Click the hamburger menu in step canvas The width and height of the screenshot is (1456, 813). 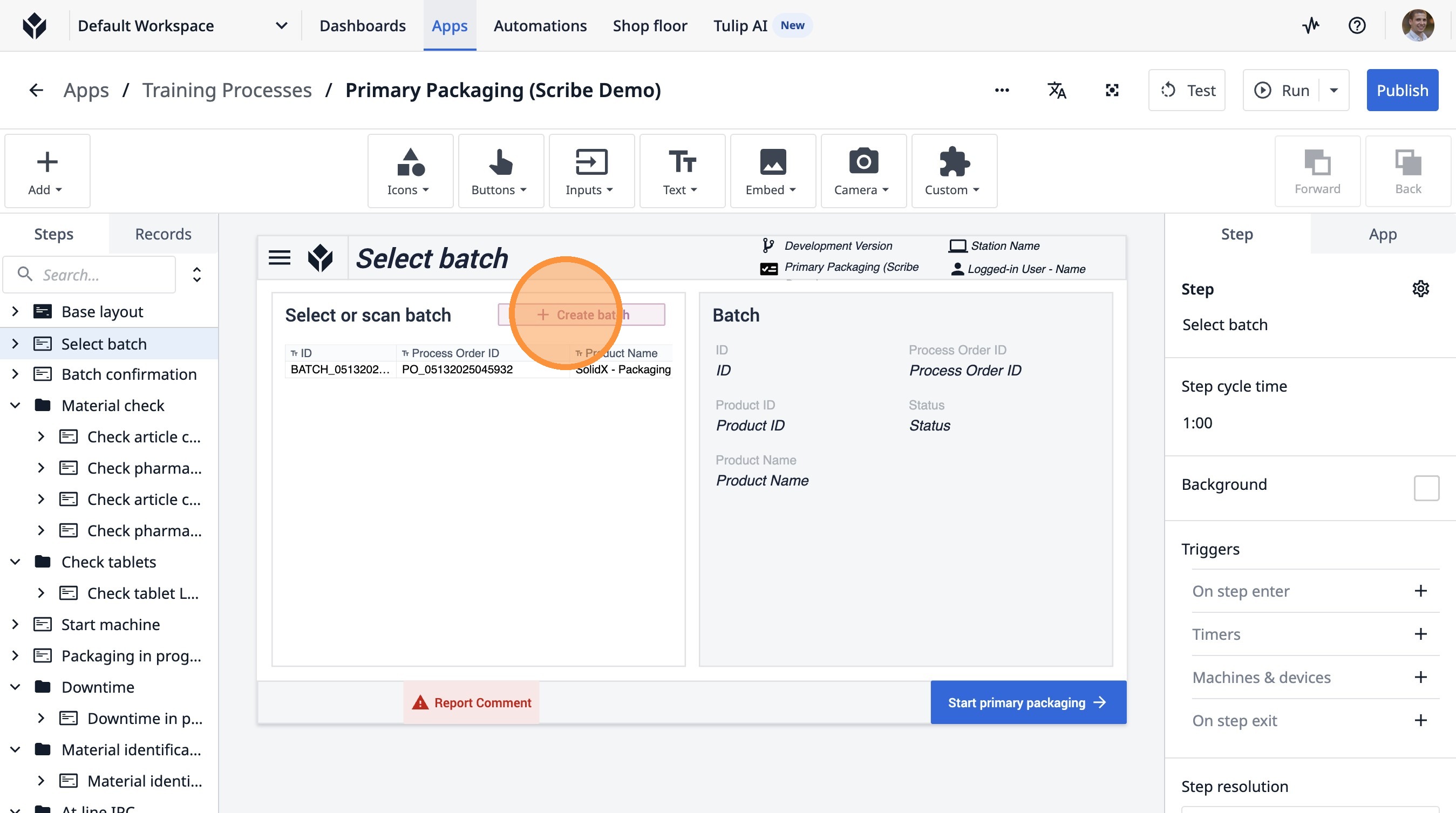click(x=279, y=258)
